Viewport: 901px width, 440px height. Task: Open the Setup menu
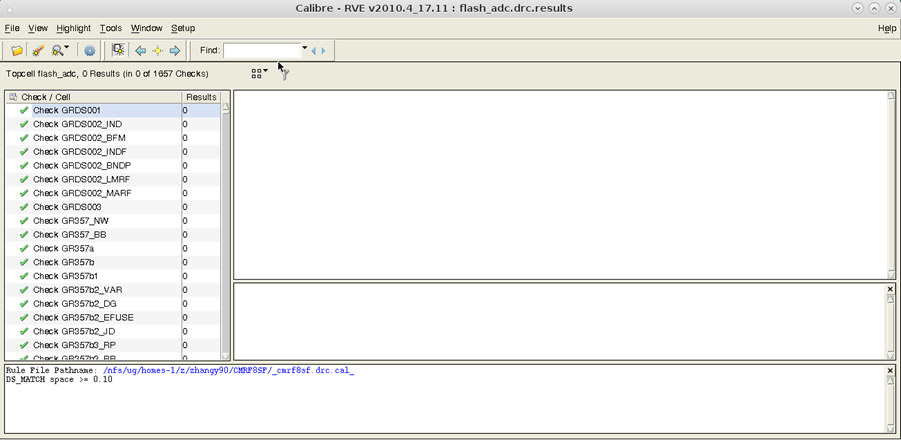point(183,28)
